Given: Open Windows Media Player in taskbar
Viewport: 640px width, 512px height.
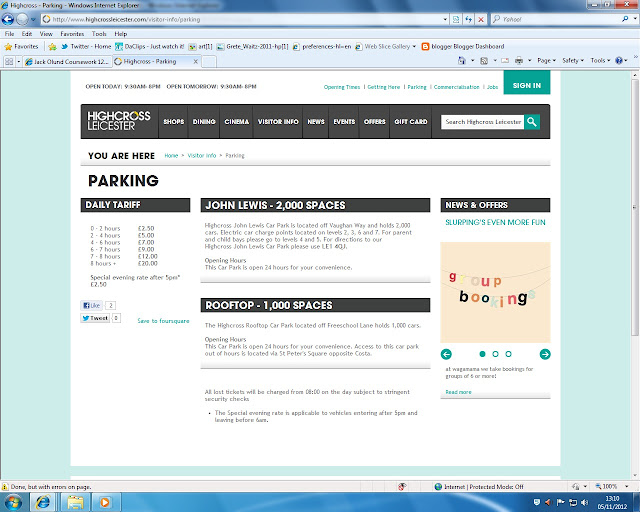Looking at the screenshot, I should coord(105,502).
